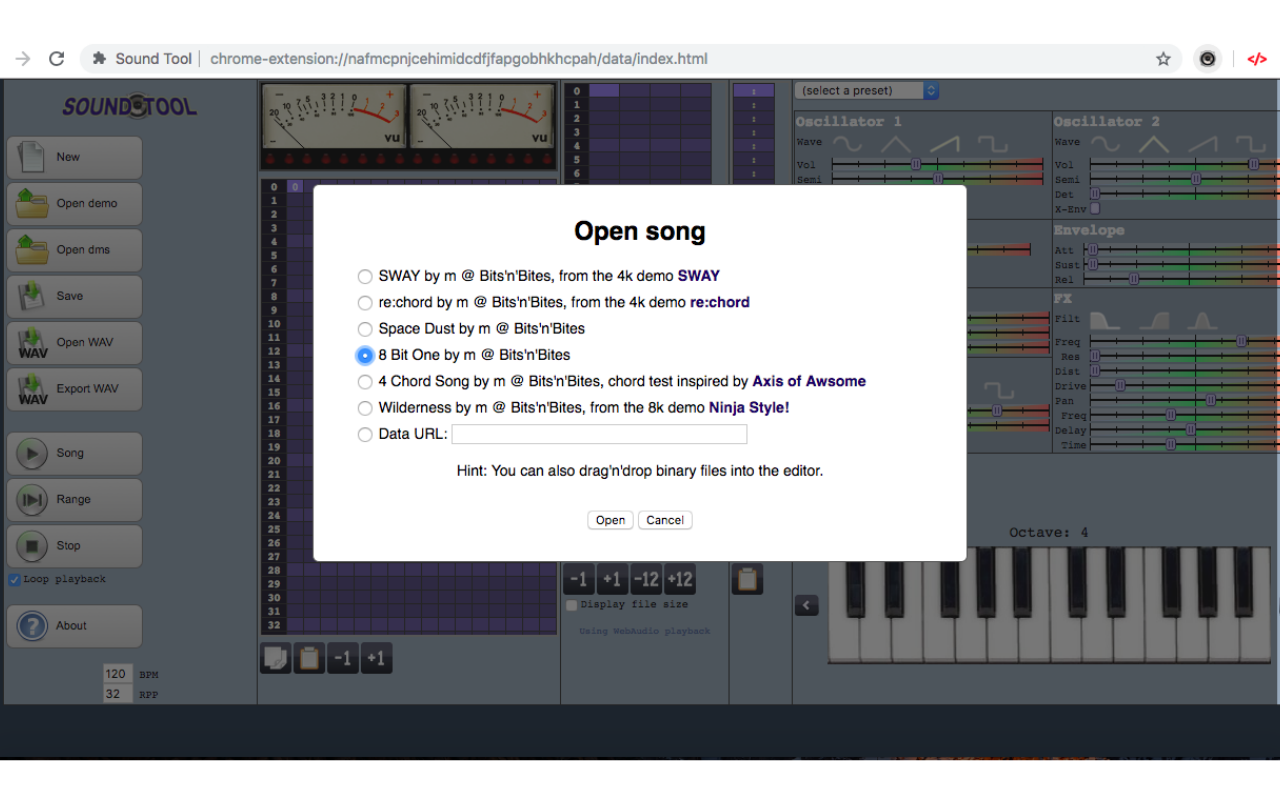Select the Space Dust song option

coord(365,329)
